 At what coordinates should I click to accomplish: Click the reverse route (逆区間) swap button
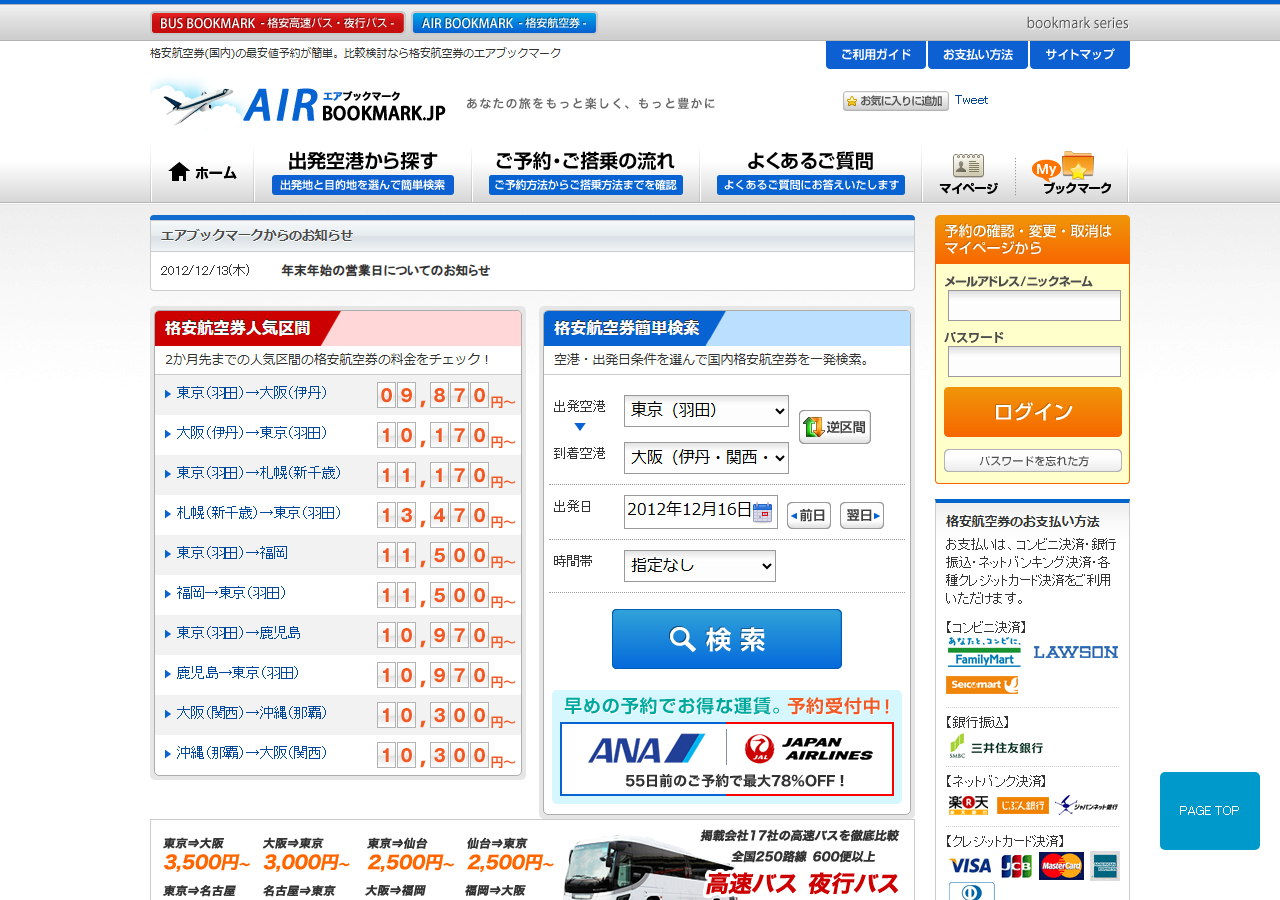pos(835,427)
